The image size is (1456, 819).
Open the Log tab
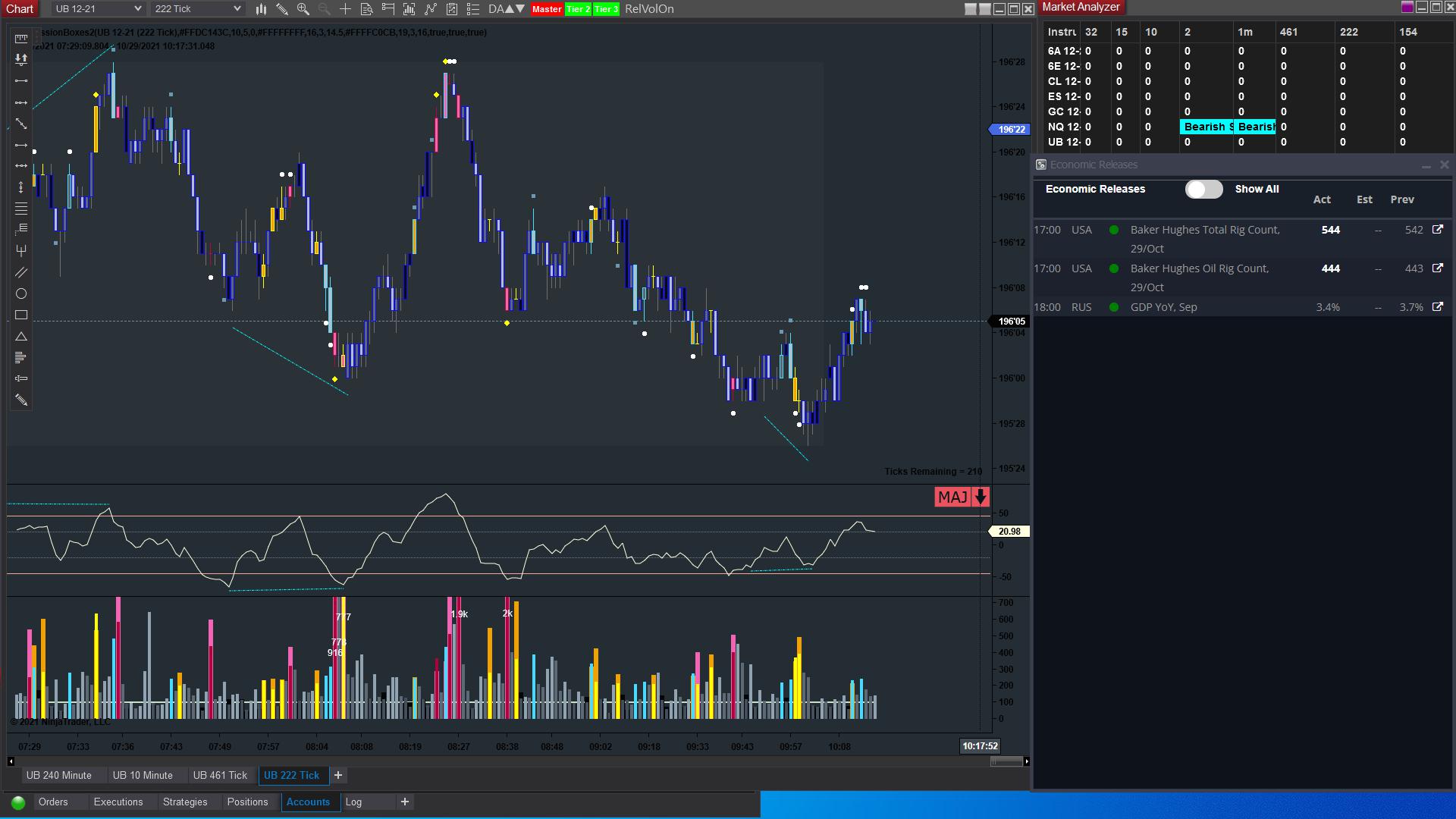[x=354, y=802]
